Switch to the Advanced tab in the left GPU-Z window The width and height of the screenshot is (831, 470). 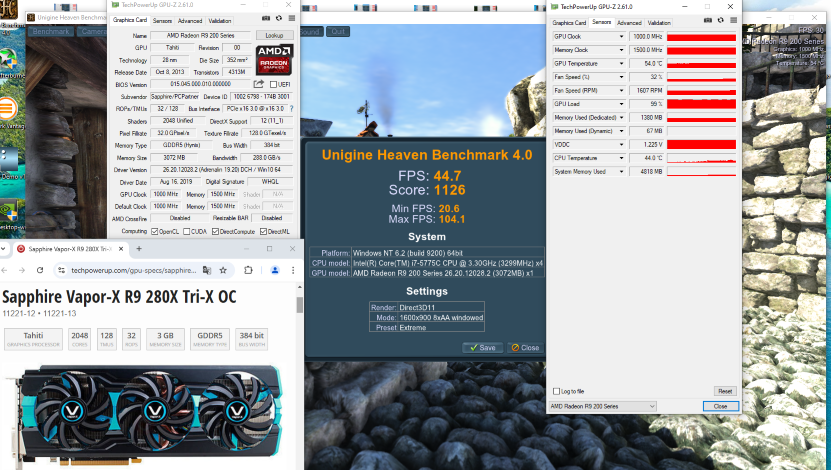190,21
